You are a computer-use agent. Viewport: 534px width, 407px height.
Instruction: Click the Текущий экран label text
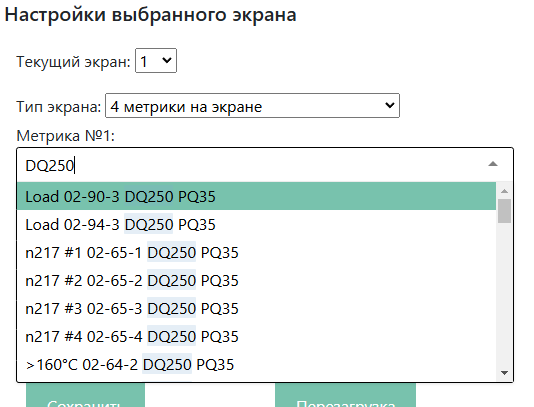[74, 62]
